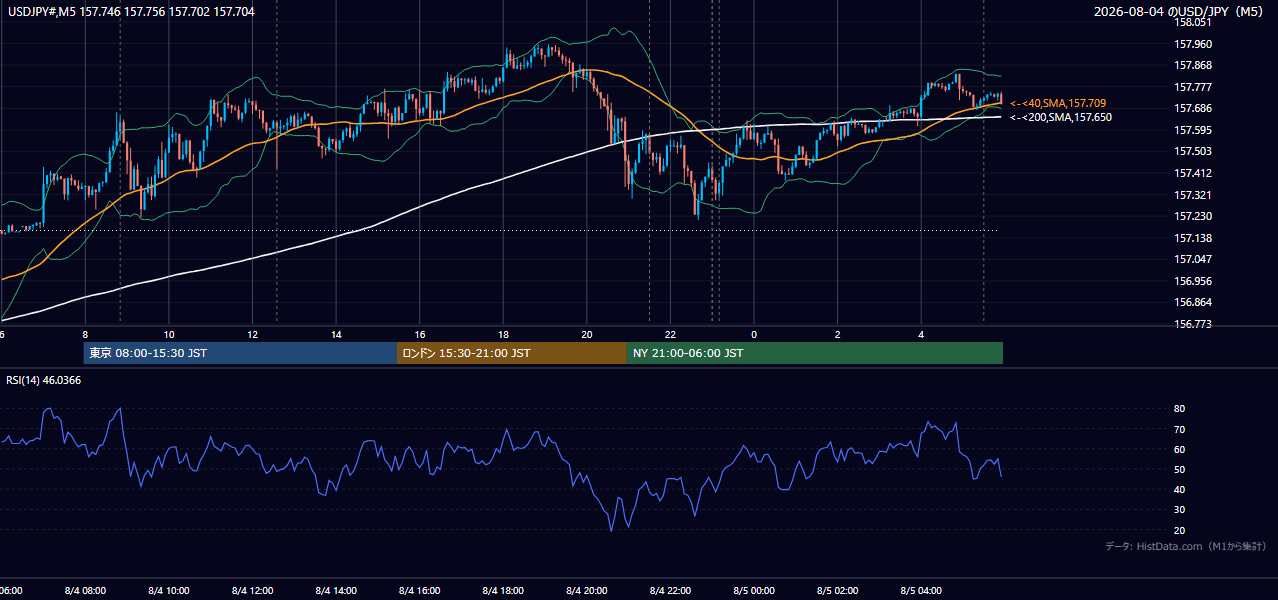
Task: Click bottom time label 8/5 04:00
Action: 922,591
